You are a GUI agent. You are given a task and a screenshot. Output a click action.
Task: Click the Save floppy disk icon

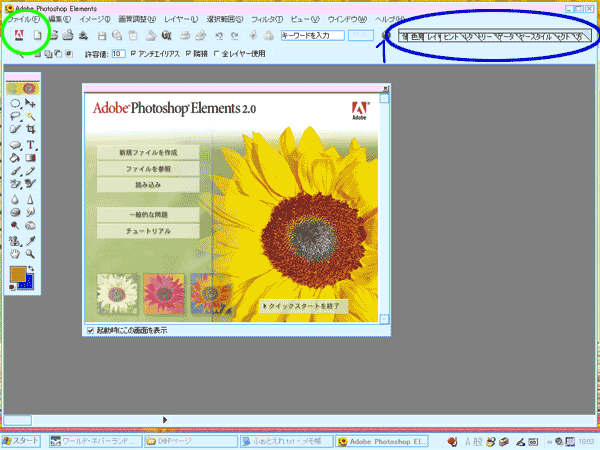pyautogui.click(x=102, y=36)
